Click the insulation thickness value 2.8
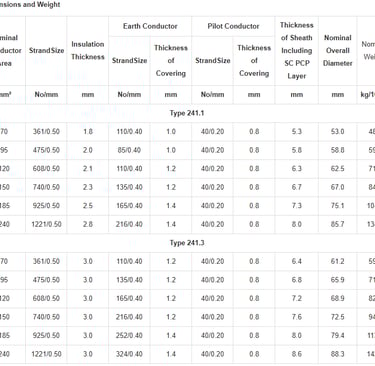 (x=88, y=224)
